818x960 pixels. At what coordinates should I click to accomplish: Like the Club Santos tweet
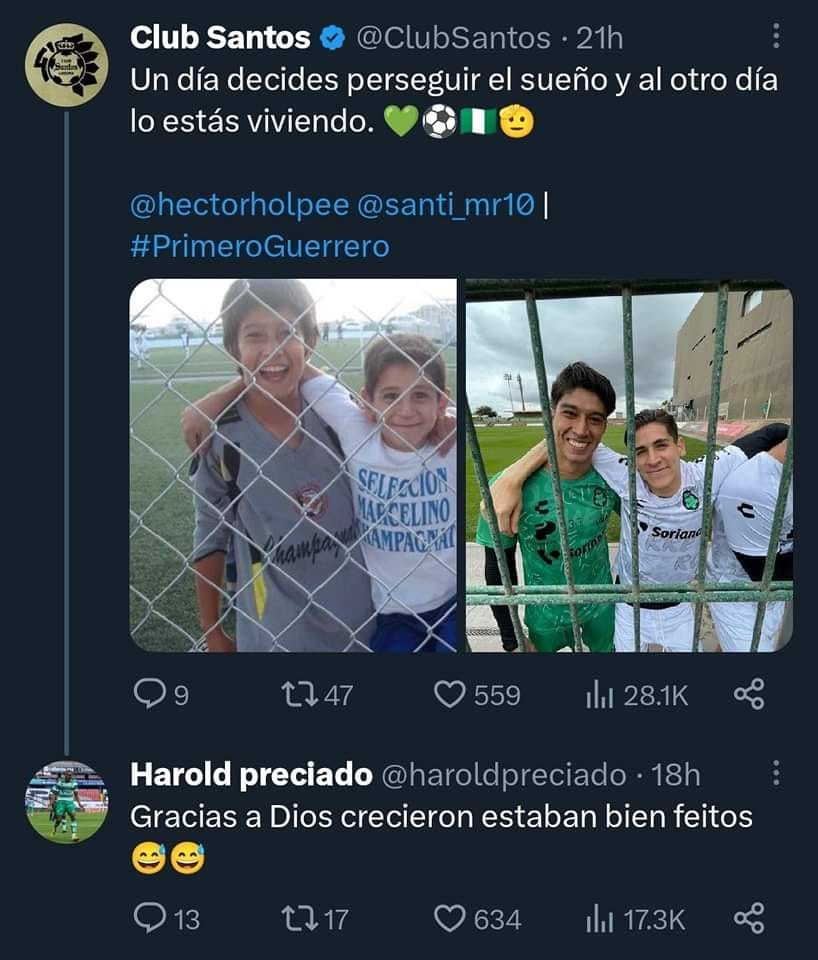[450, 694]
